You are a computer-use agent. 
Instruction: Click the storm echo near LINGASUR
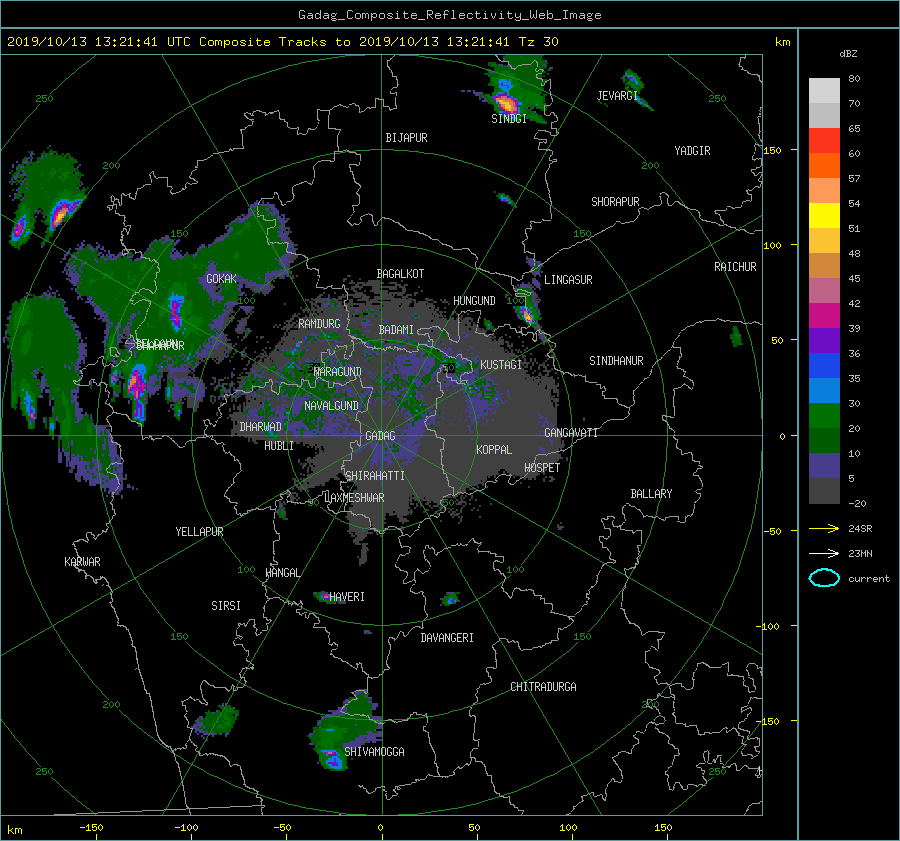click(x=526, y=314)
